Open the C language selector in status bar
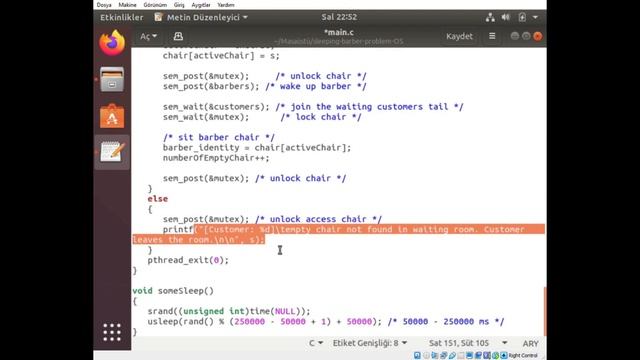The height and width of the screenshot is (360, 640). click(316, 343)
